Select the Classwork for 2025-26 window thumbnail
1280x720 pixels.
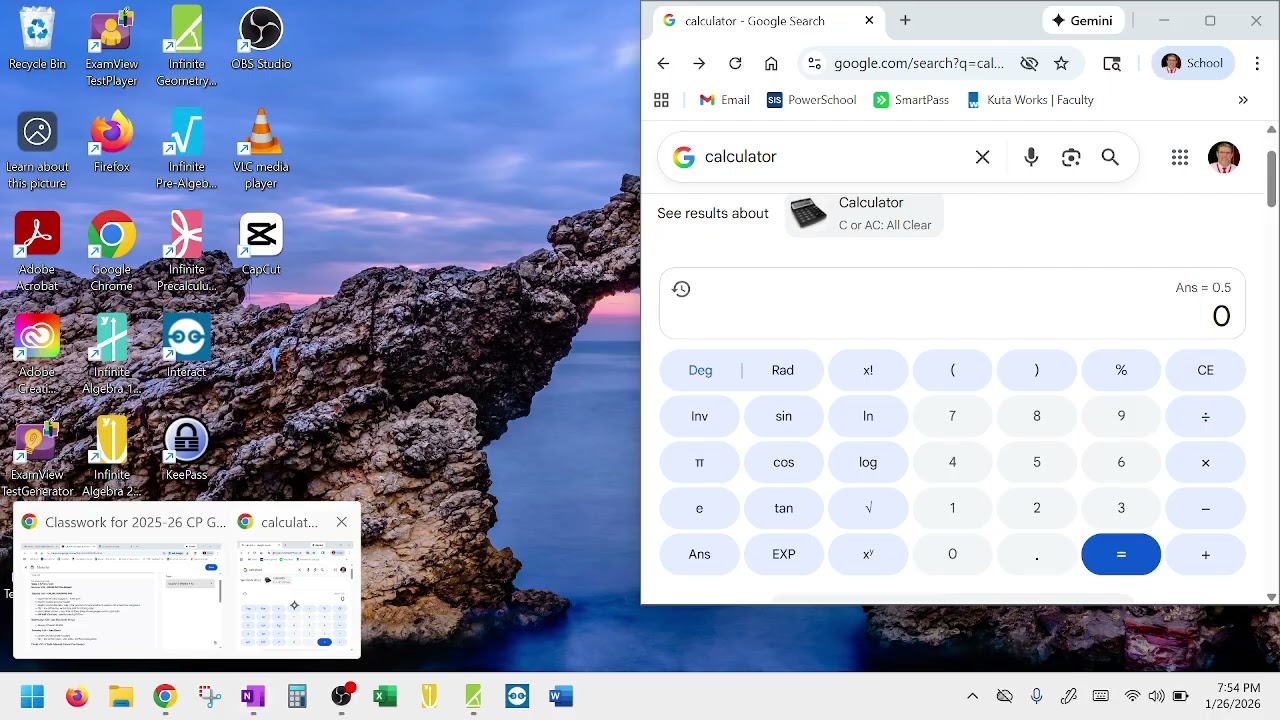coord(121,581)
